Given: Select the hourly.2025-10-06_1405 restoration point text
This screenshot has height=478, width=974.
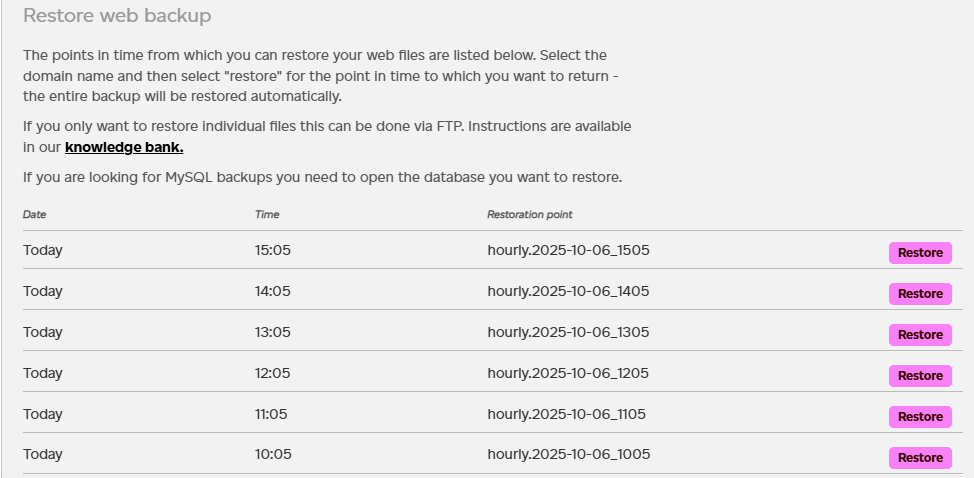Looking at the screenshot, I should (568, 291).
